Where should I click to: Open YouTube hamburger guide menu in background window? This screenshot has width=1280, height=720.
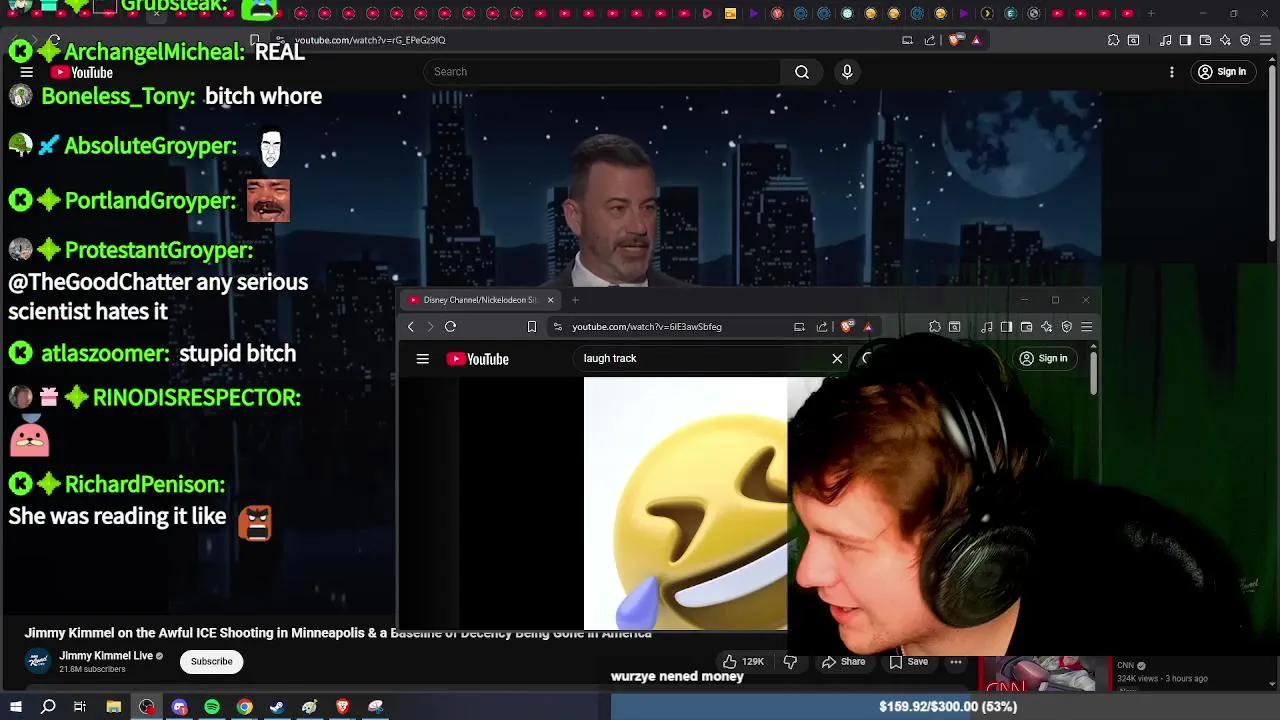[x=27, y=72]
